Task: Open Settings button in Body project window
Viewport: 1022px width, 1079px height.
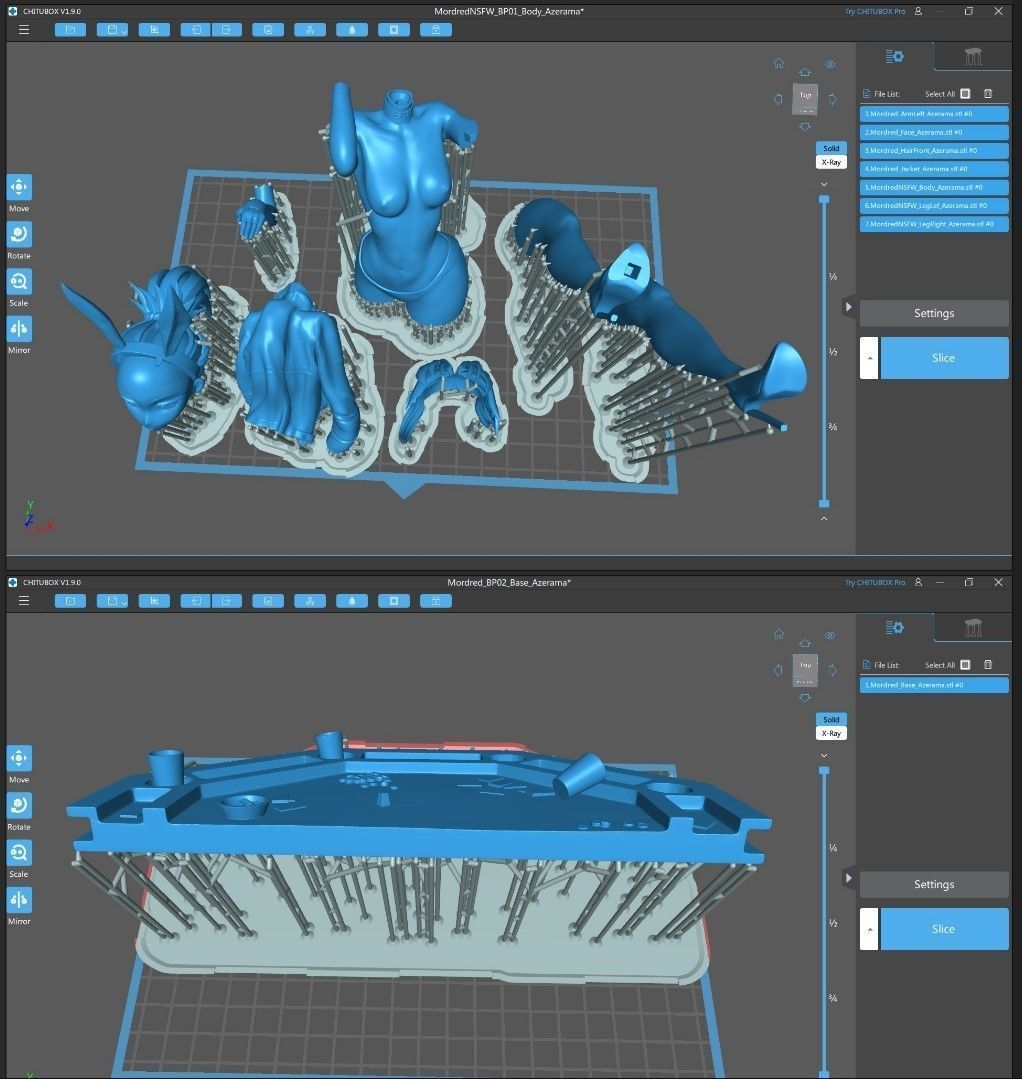Action: tap(934, 313)
